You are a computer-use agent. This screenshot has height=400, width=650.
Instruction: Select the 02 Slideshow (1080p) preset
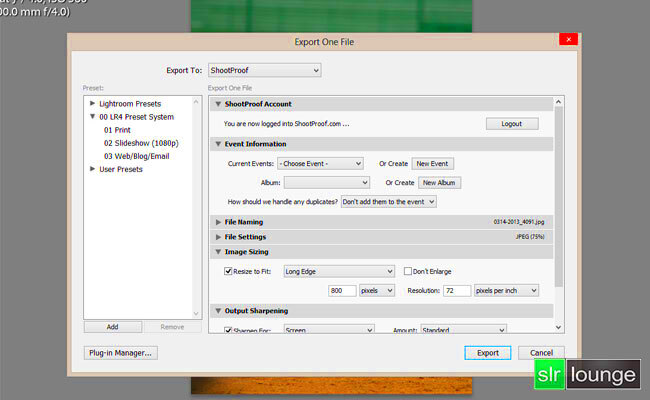pyautogui.click(x=141, y=143)
